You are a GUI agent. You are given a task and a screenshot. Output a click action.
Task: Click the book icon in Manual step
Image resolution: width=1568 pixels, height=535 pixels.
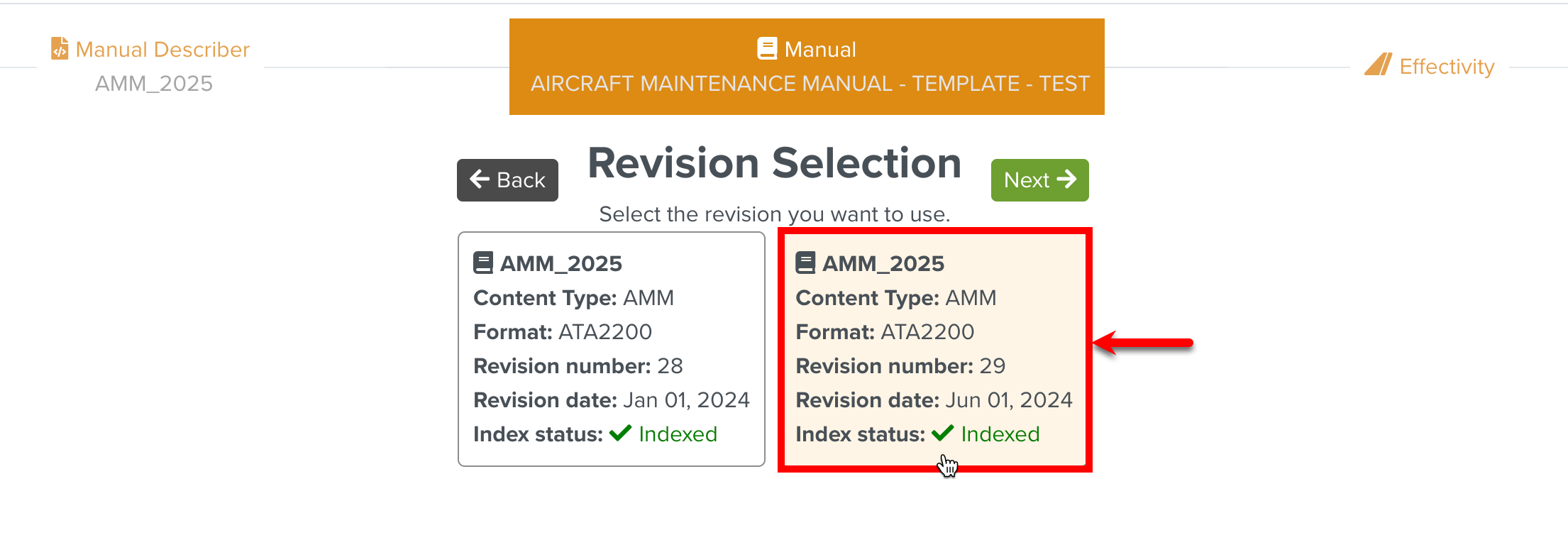pyautogui.click(x=767, y=48)
